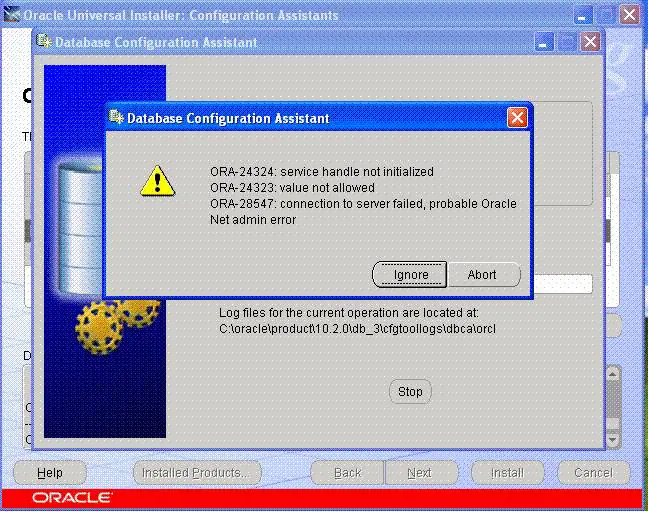Cancel the Oracle Universal Installer
648x512 pixels.
pyautogui.click(x=593, y=472)
